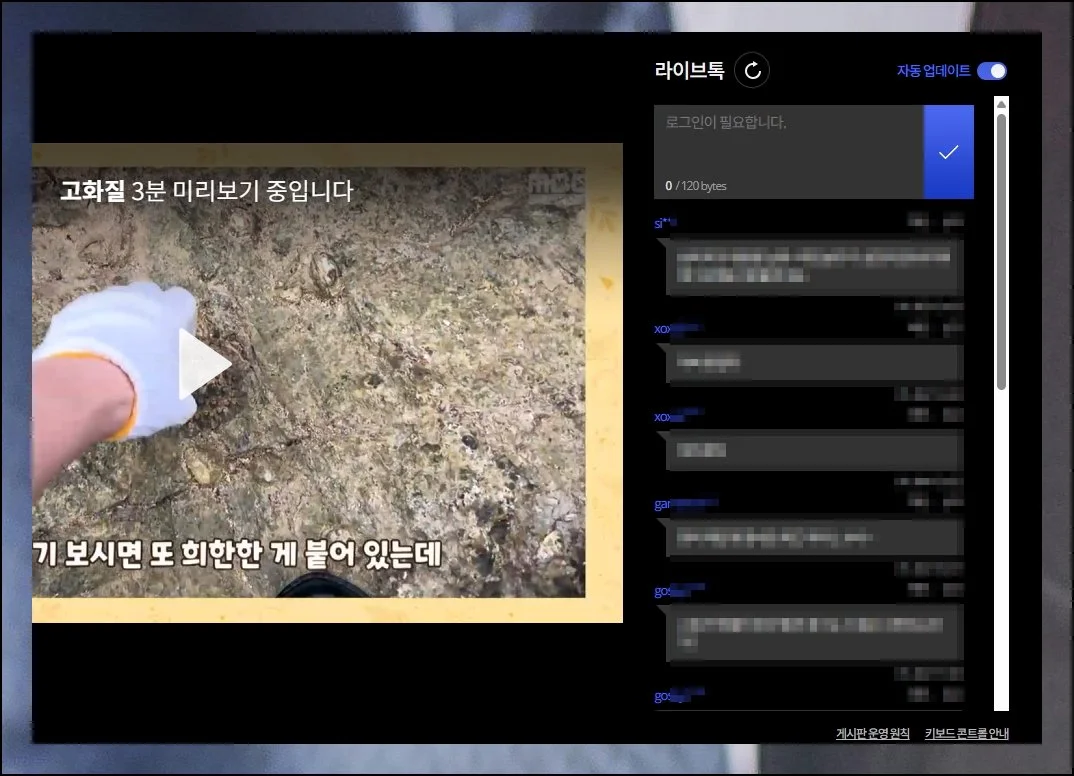Viewport: 1074px width, 776px height.
Task: Click the 라이브톡 panel heading
Action: 688,70
